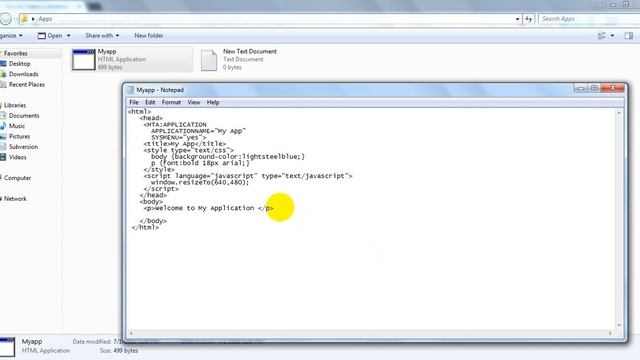Click the up arrow of Notepad vertical scrollbar

[x=619, y=113]
